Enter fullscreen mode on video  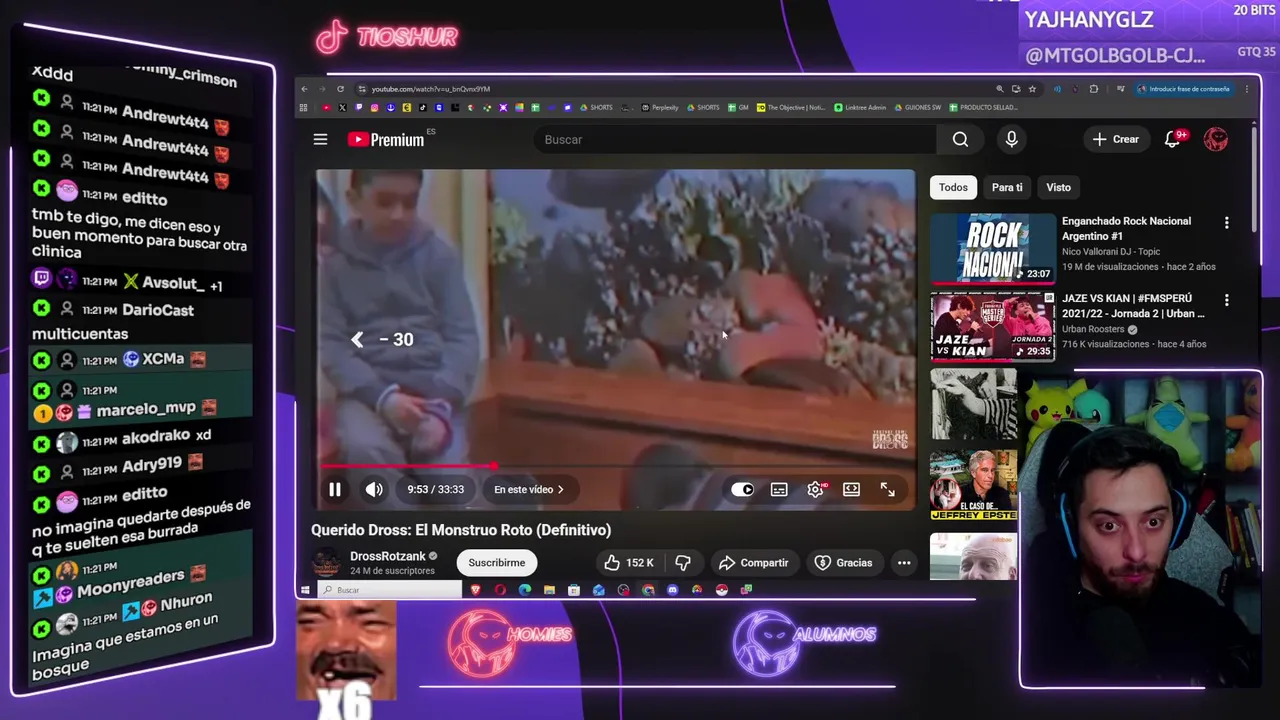click(887, 489)
